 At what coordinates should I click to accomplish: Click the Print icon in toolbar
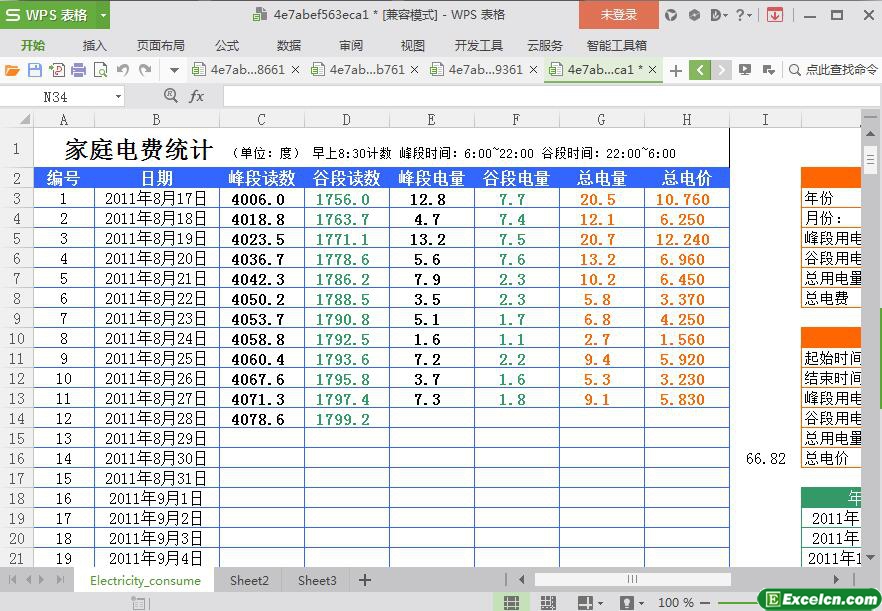coord(78,70)
